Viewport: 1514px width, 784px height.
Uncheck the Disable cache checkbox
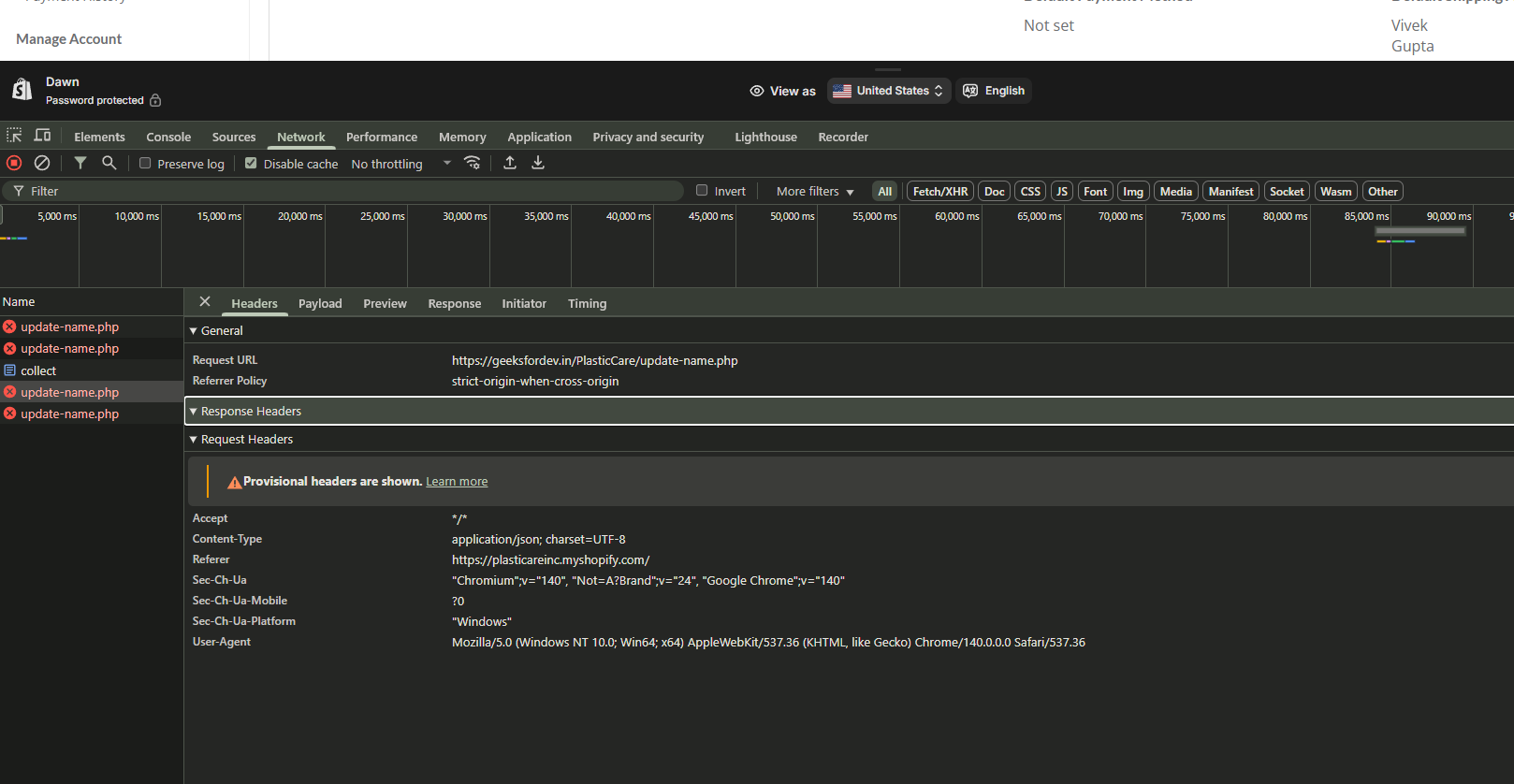click(251, 164)
